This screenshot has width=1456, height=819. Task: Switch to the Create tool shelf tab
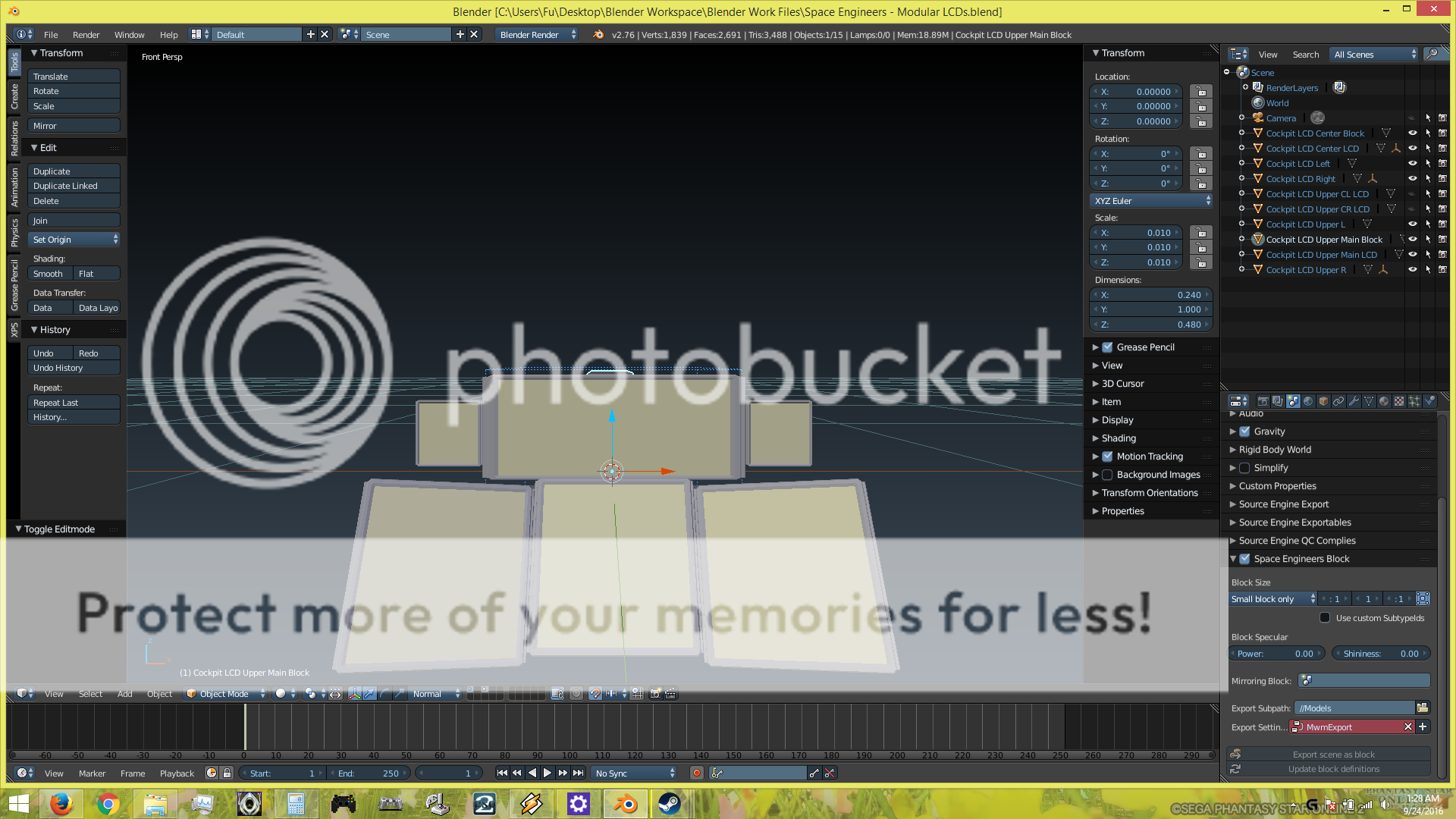pos(14,96)
